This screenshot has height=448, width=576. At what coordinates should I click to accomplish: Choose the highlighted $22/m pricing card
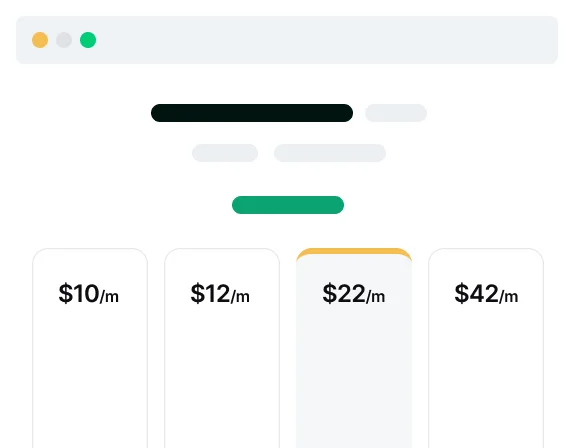coord(354,348)
